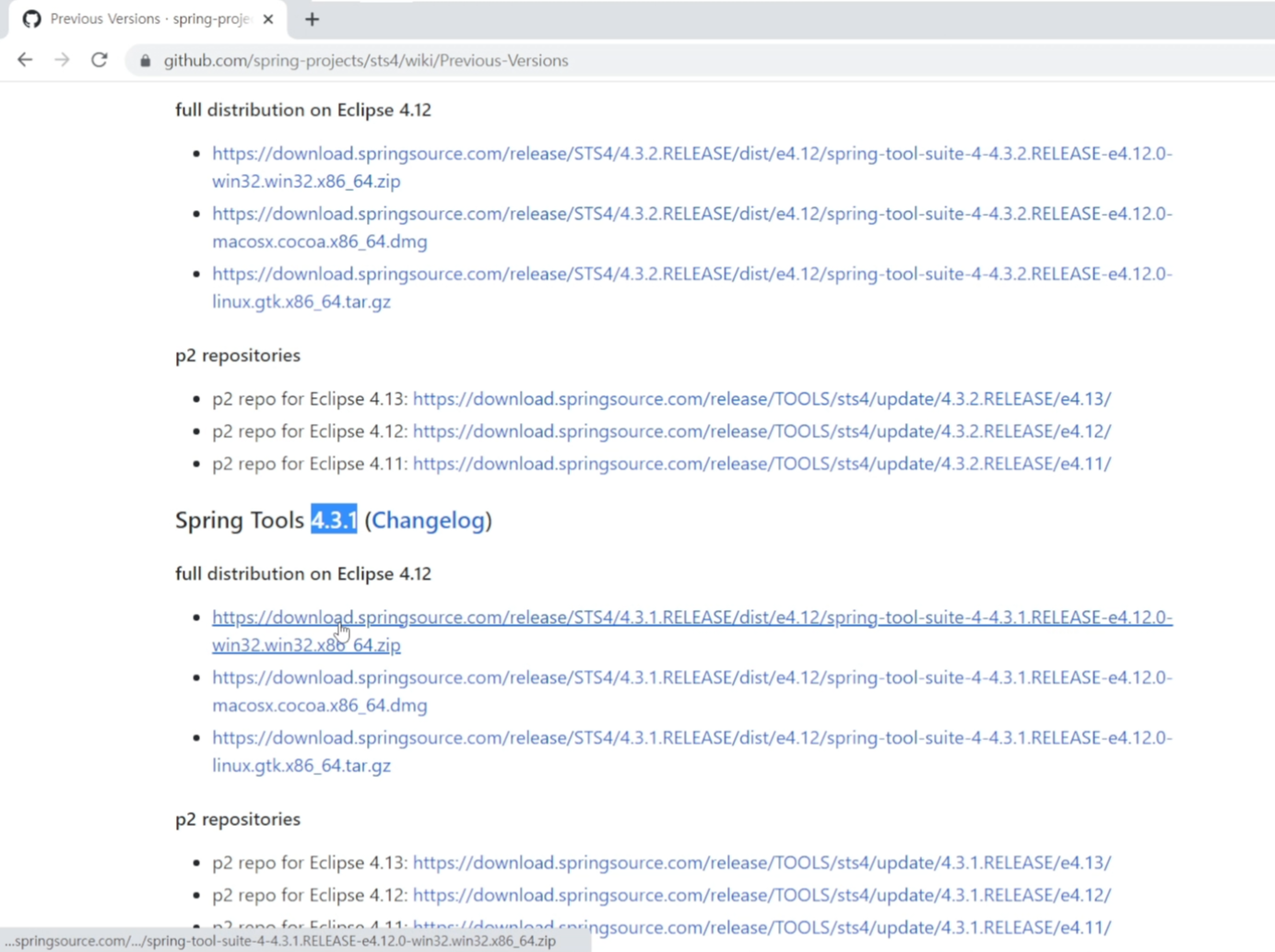Image resolution: width=1275 pixels, height=952 pixels.
Task: Open 4.3.2 p2 repo for Eclipse 4.11
Action: click(x=761, y=464)
